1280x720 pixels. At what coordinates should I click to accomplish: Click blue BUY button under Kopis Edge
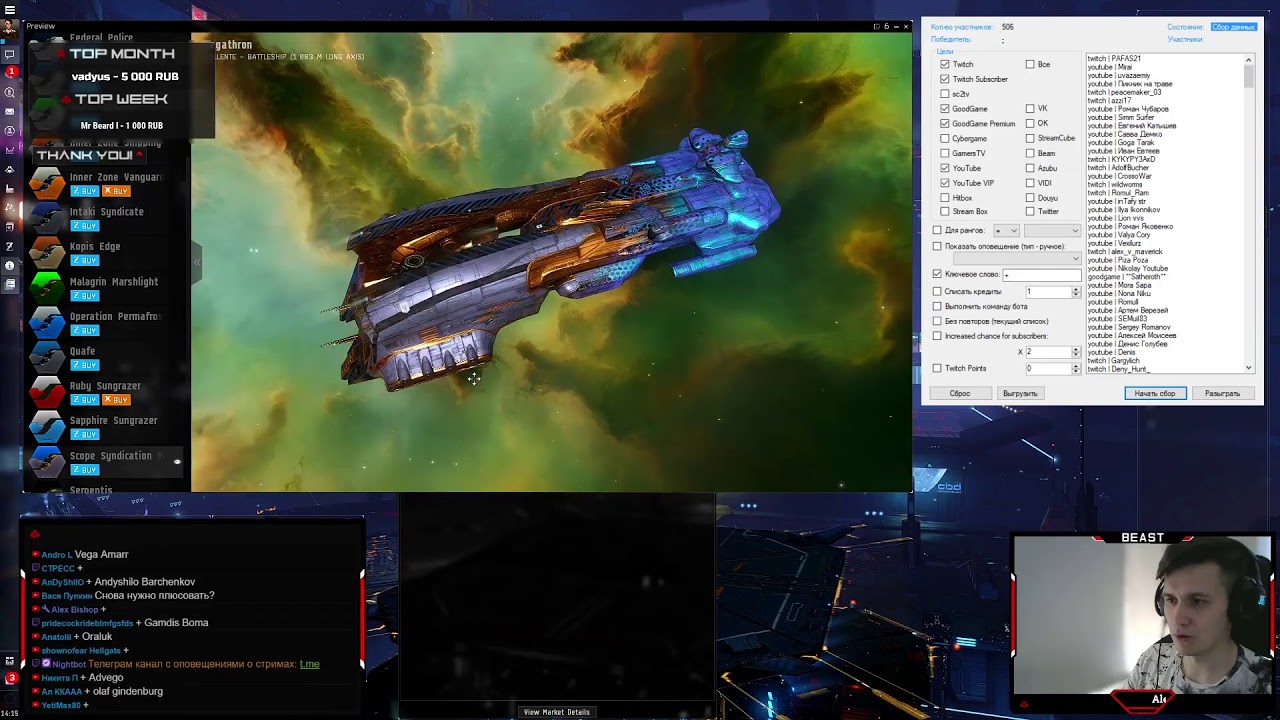pos(84,260)
